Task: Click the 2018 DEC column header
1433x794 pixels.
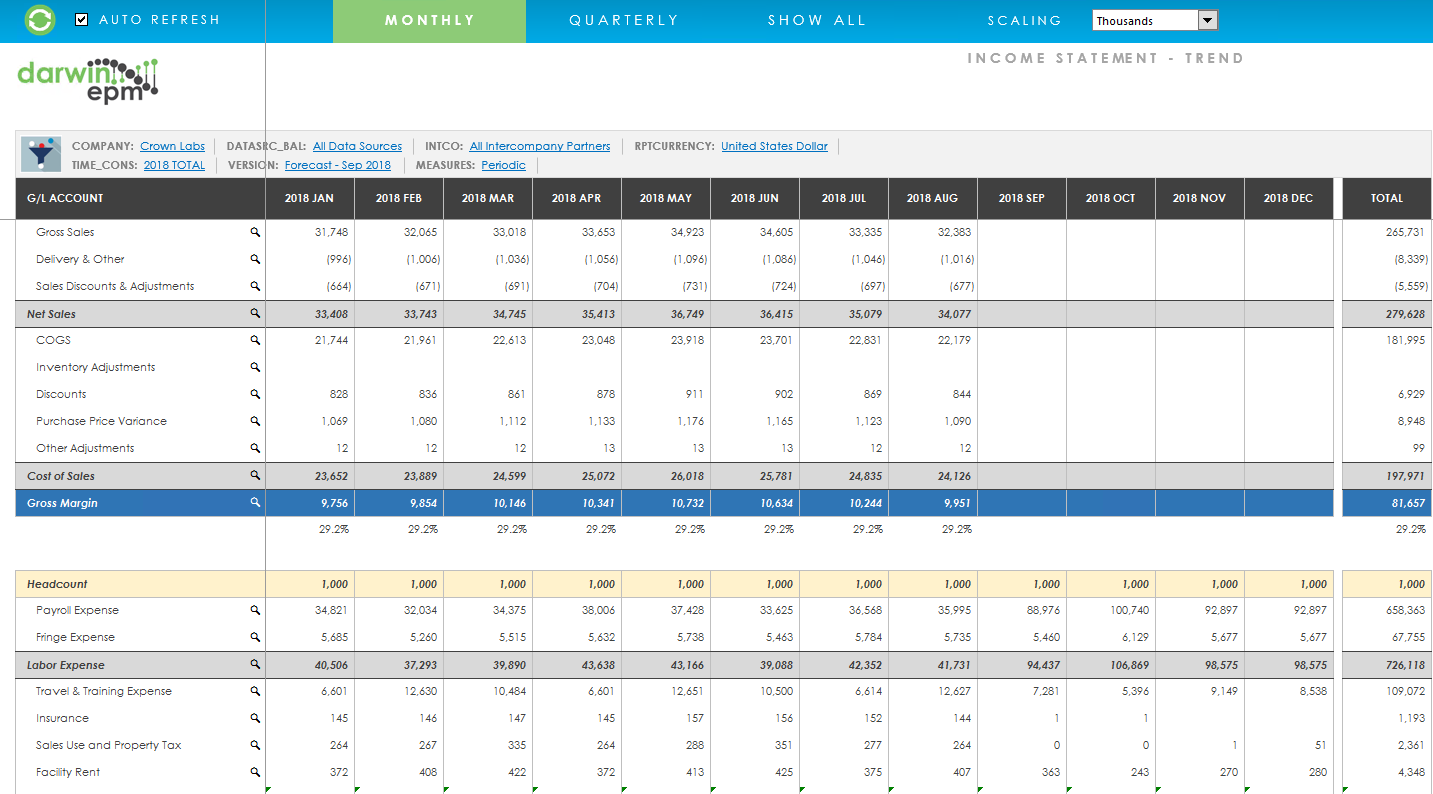Action: tap(1288, 198)
